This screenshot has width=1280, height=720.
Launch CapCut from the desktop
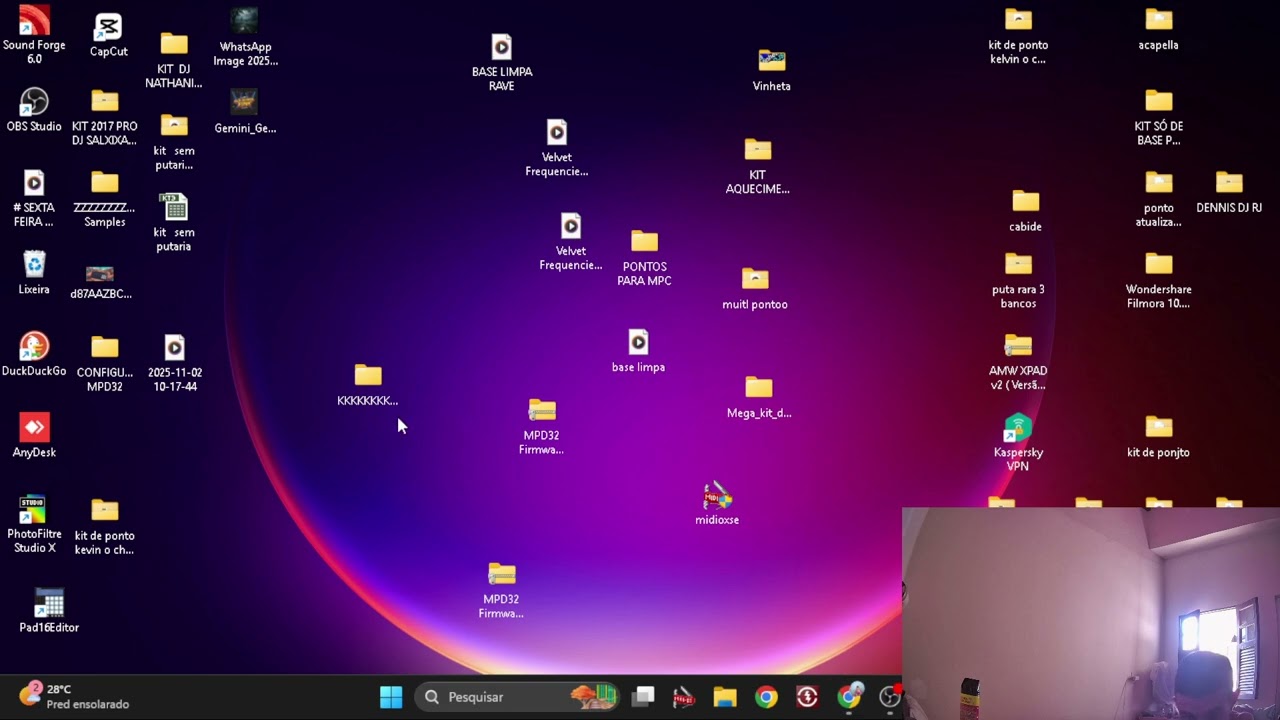pyautogui.click(x=108, y=35)
